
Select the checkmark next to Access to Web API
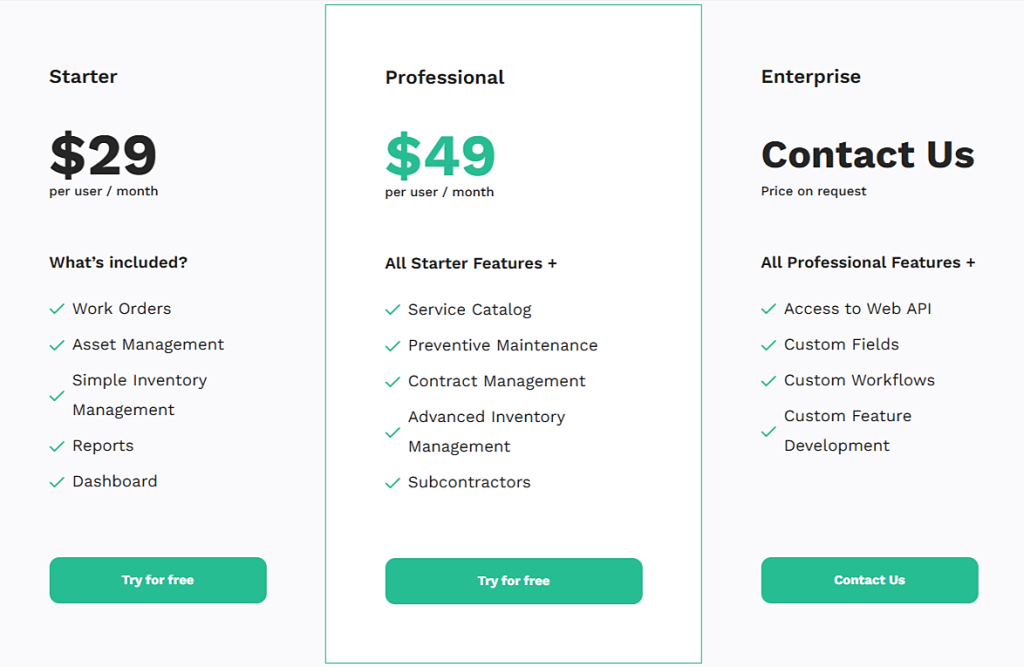point(769,309)
